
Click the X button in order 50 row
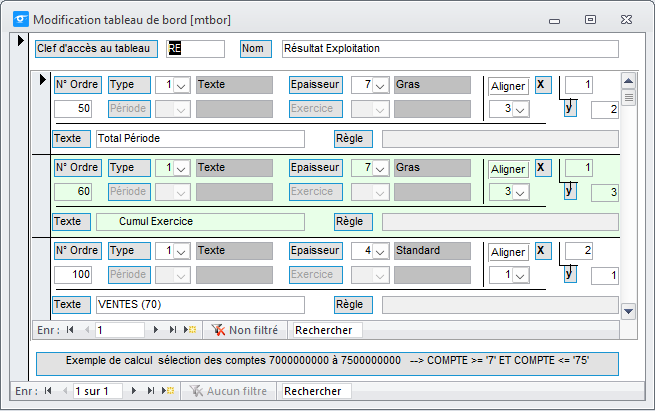coord(543,85)
